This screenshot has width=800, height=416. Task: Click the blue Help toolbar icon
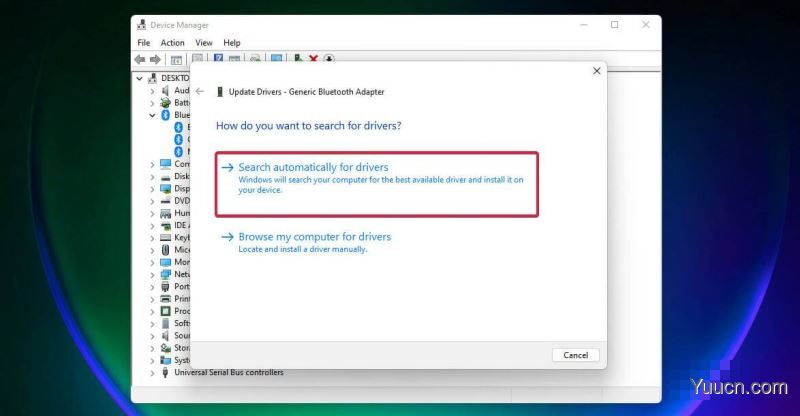(218, 58)
